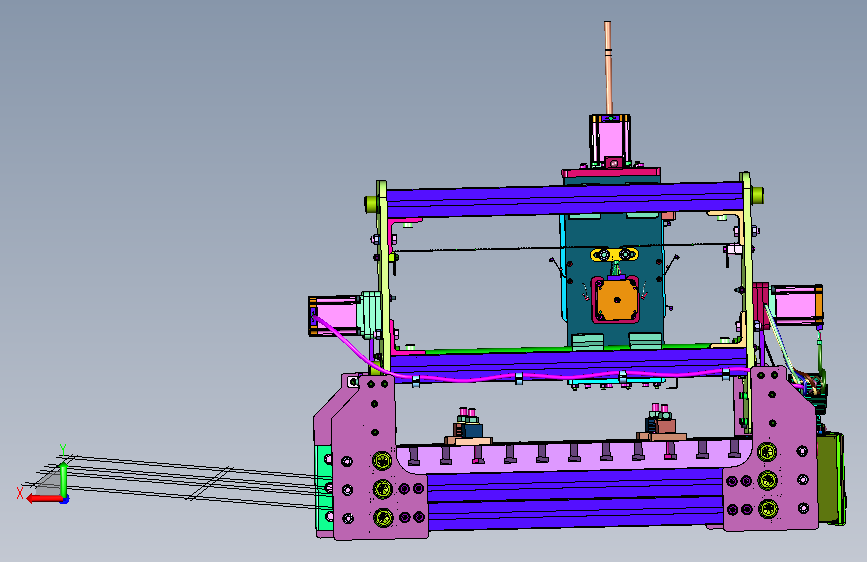Select the pink stepper motor atop the gantry
The height and width of the screenshot is (562, 867).
(x=610, y=137)
